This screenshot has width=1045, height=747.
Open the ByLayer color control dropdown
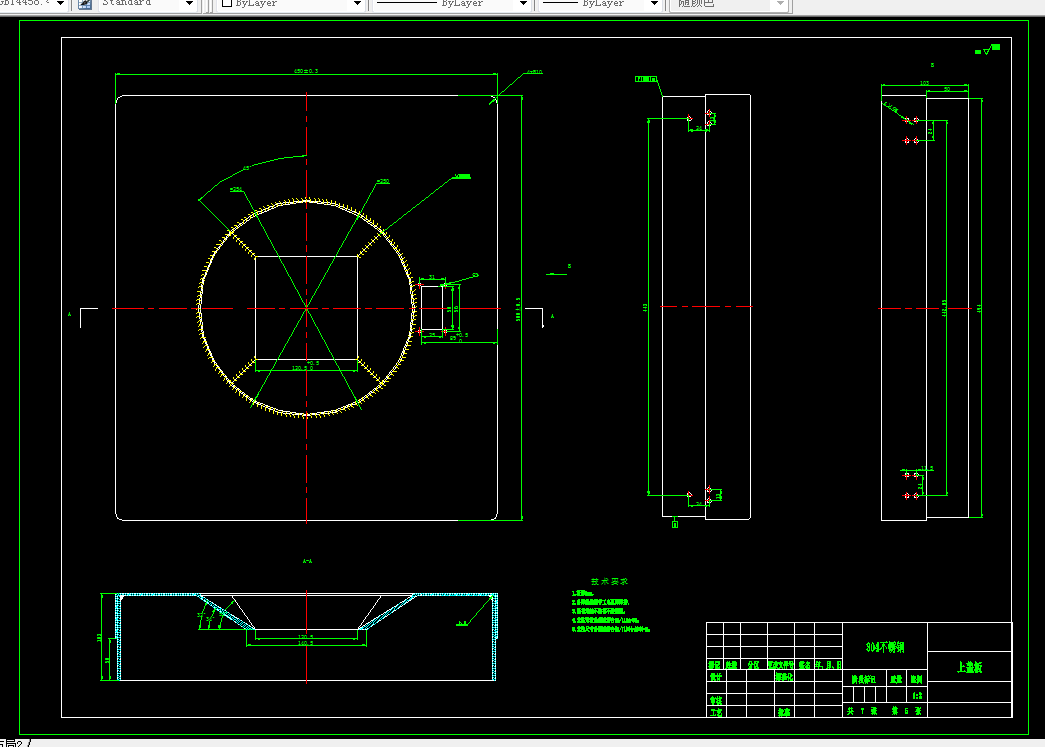tap(357, 4)
